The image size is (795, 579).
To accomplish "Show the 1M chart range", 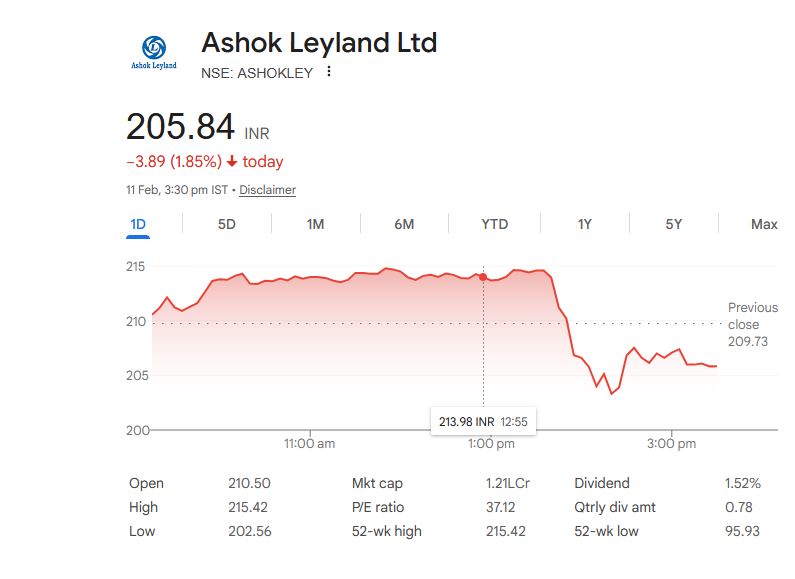I will pyautogui.click(x=315, y=224).
